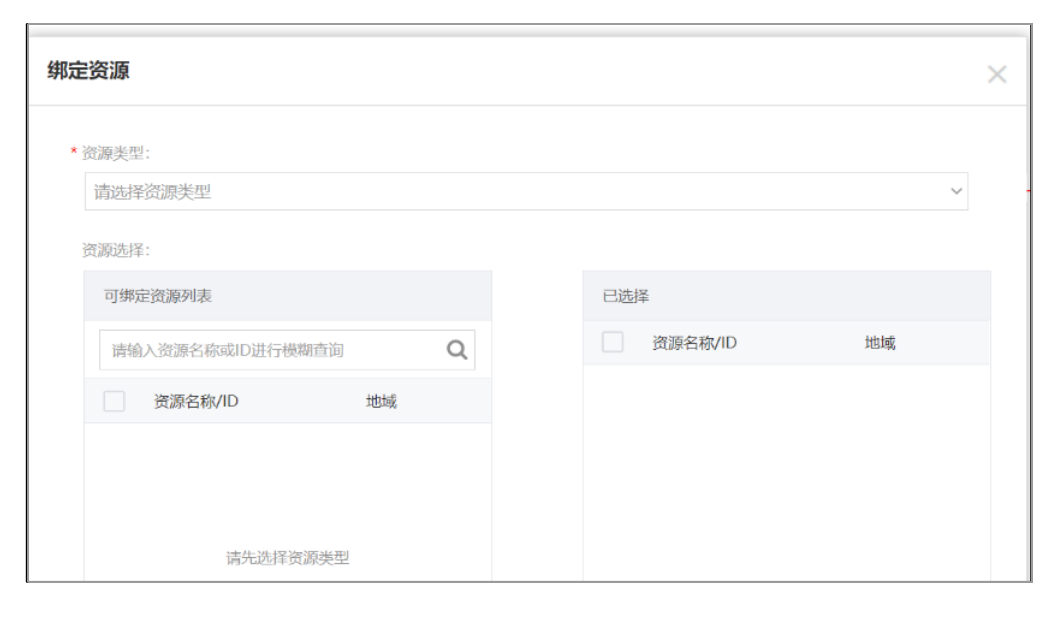Viewport: 1058px width, 618px height.
Task: Click 地域 column header in 可绑定资源列表
Action: pyautogui.click(x=381, y=401)
